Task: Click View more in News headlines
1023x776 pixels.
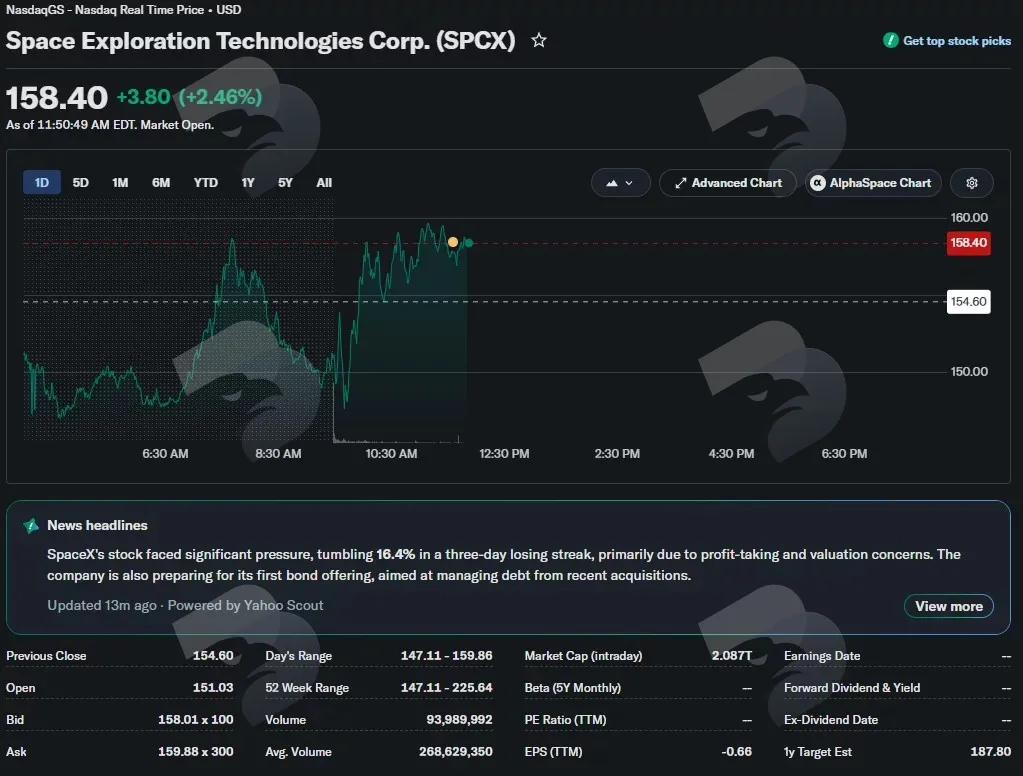Action: click(949, 606)
